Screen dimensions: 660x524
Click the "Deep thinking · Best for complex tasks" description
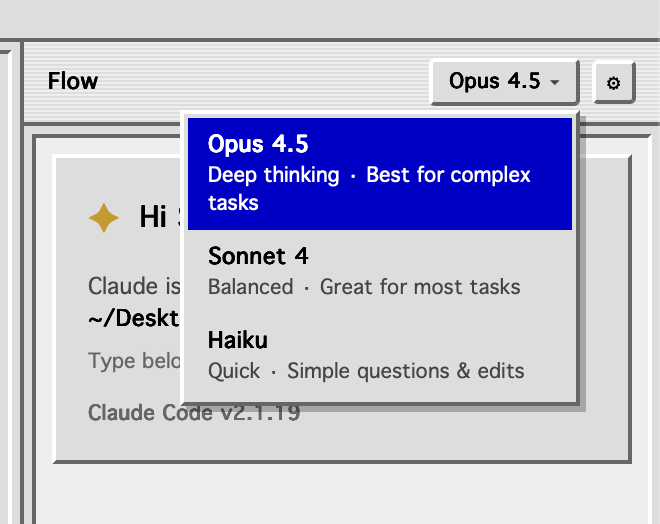tap(369, 189)
